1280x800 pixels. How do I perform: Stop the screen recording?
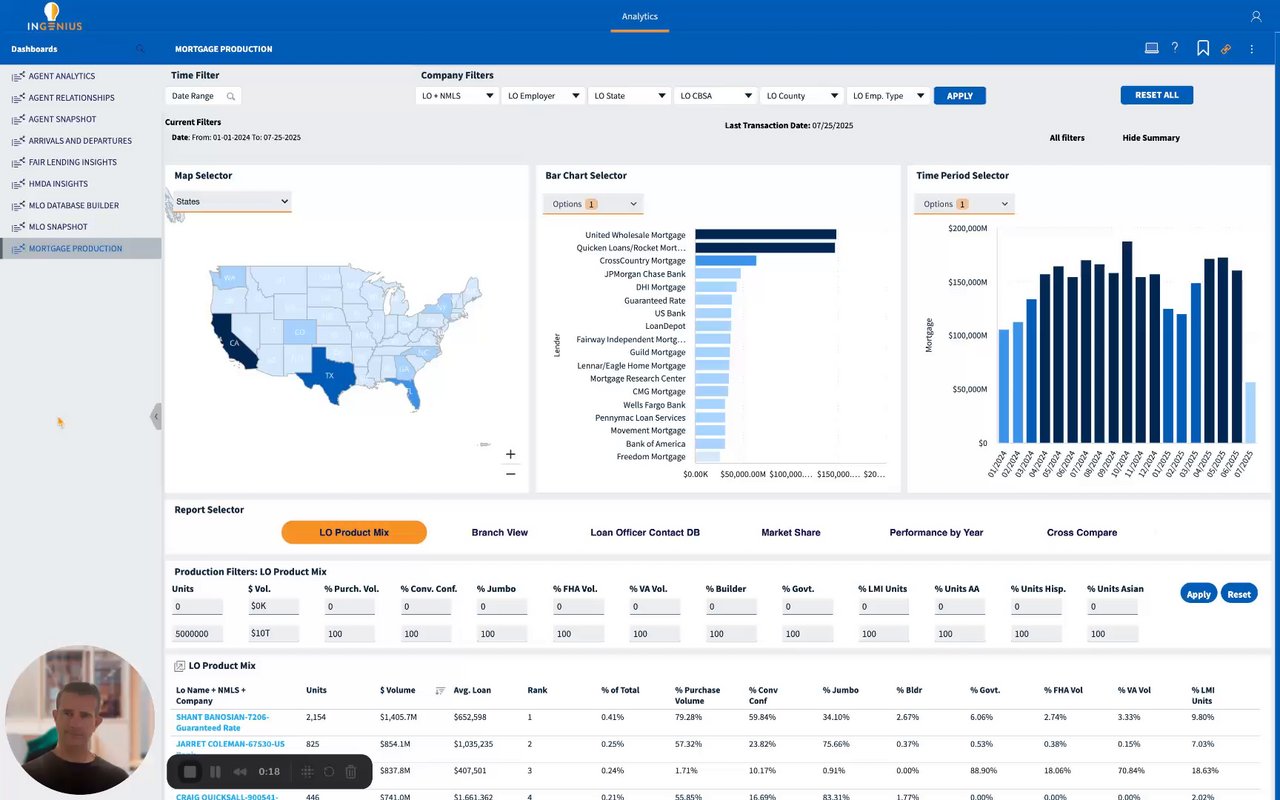[189, 772]
